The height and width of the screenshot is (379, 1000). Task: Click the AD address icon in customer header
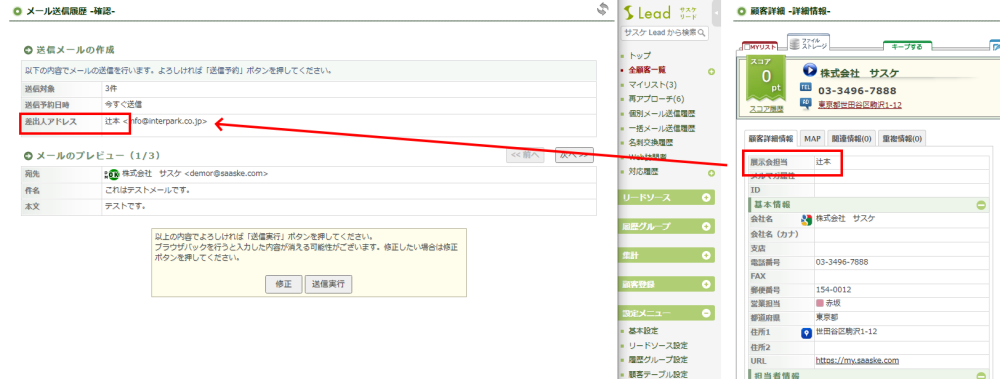click(x=805, y=102)
